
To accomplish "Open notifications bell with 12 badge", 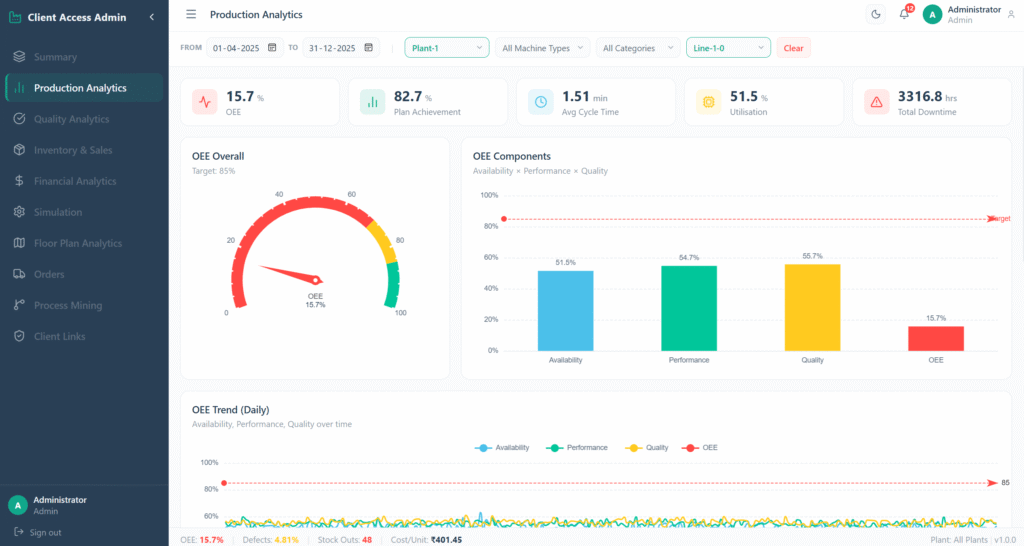I will tap(904, 14).
